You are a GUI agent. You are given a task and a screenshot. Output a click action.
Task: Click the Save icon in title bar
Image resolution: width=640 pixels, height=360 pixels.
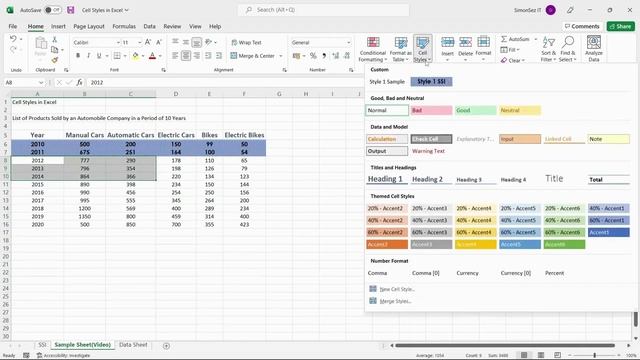coord(71,10)
